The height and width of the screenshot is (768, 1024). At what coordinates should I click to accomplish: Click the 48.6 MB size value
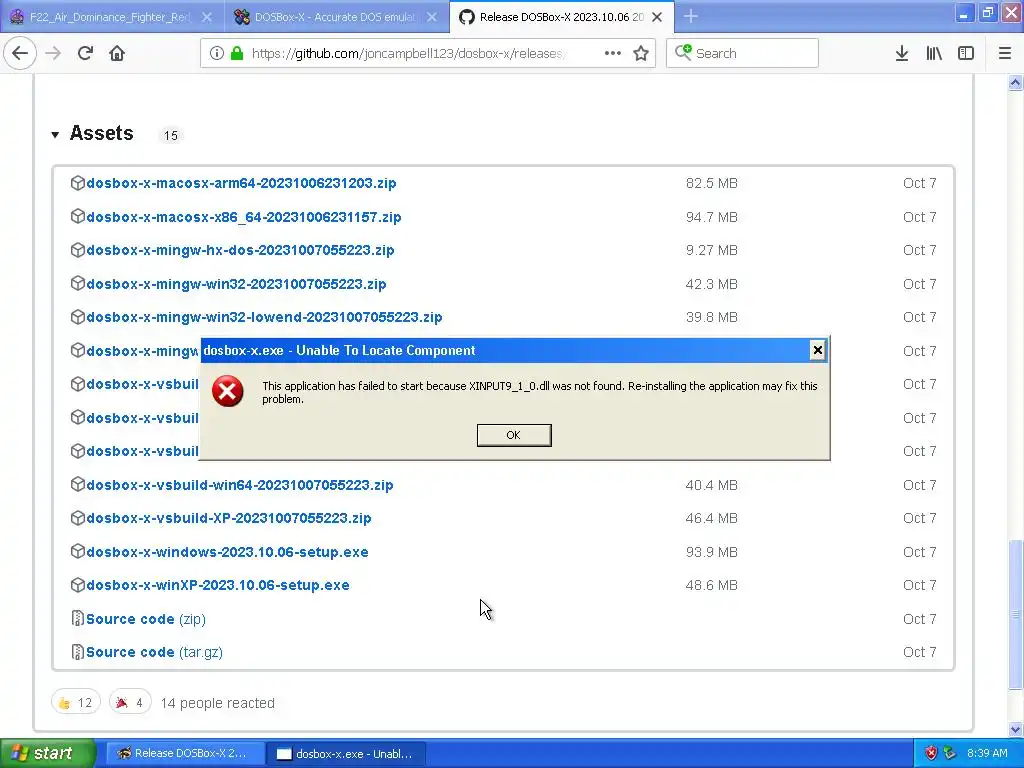711,585
